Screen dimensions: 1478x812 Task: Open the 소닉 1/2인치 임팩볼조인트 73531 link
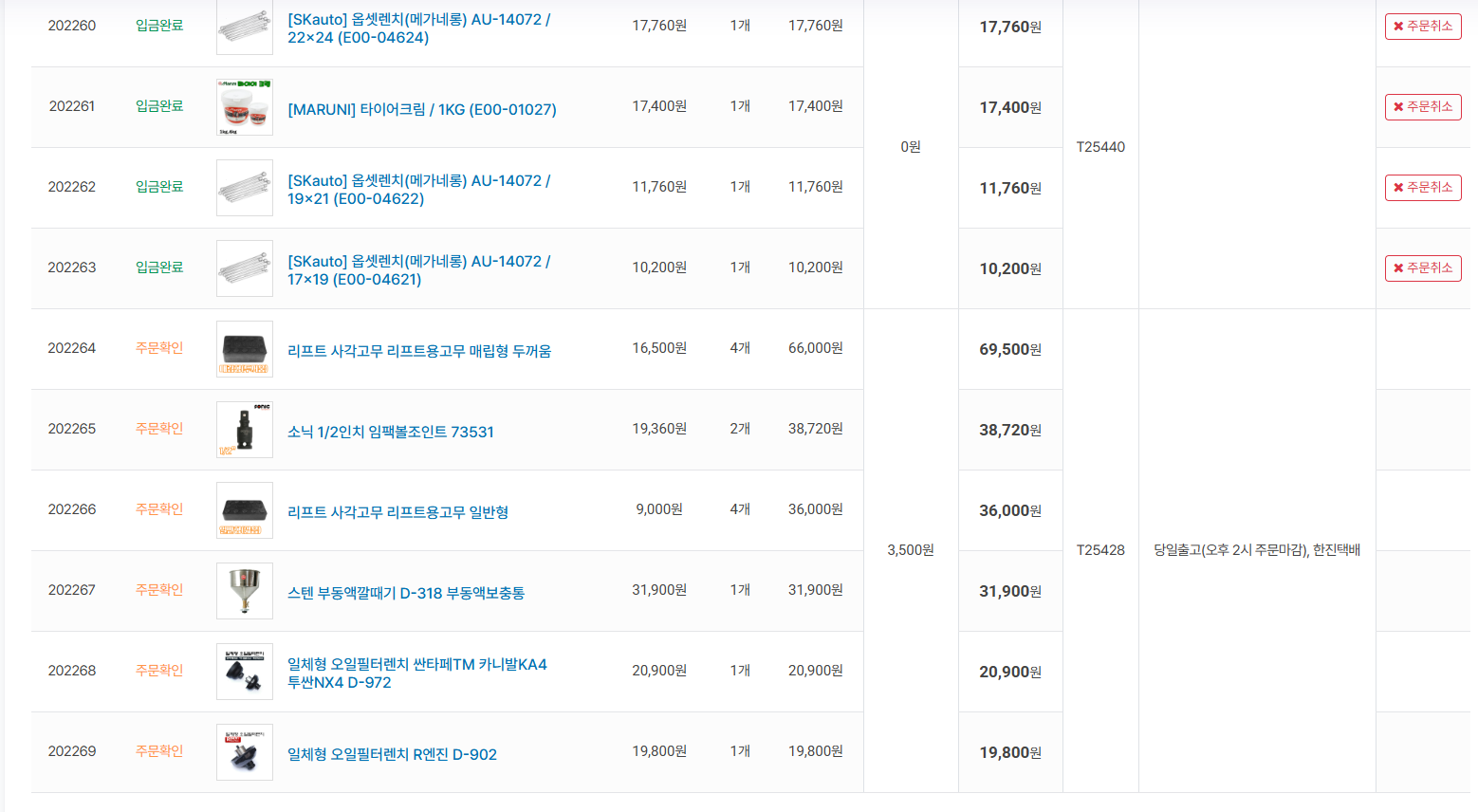[390, 432]
